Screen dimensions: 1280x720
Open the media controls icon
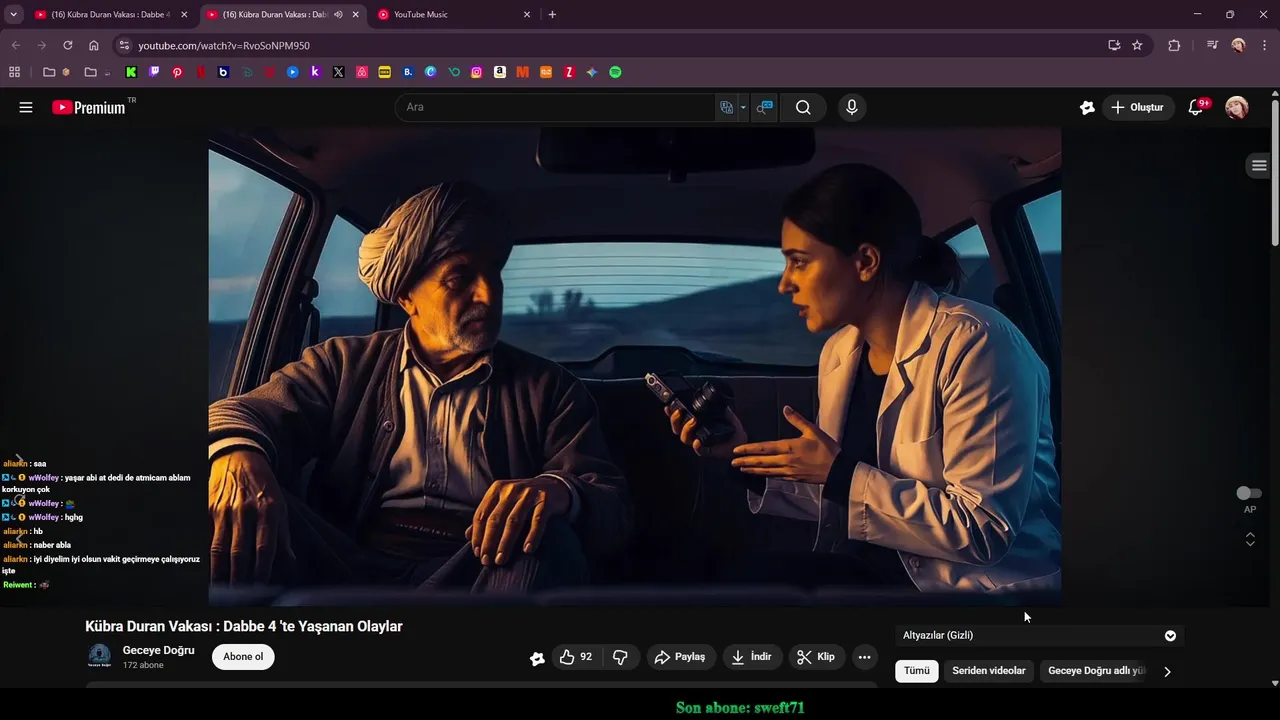click(1212, 45)
